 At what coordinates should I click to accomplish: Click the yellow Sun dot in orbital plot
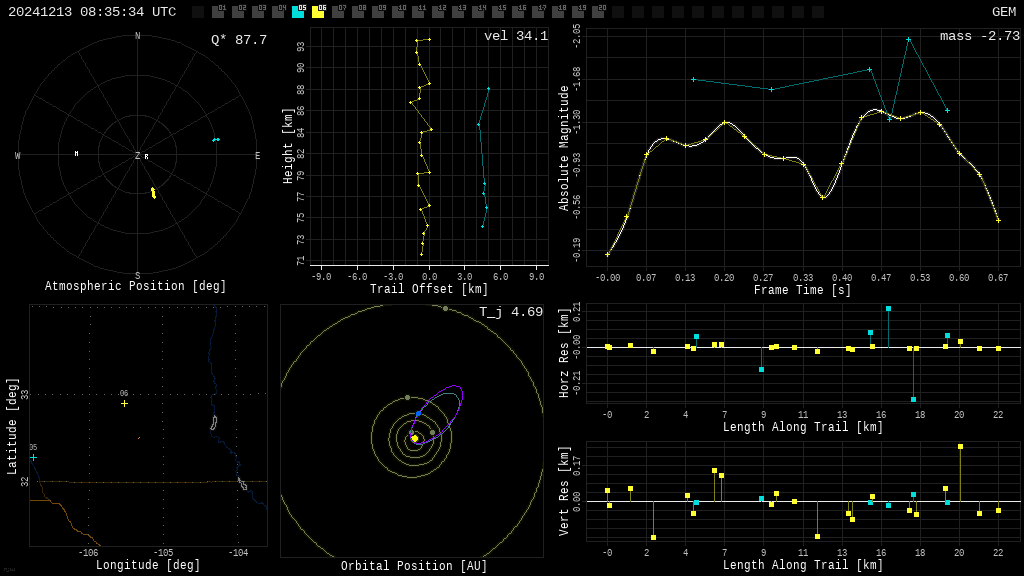click(x=414, y=438)
